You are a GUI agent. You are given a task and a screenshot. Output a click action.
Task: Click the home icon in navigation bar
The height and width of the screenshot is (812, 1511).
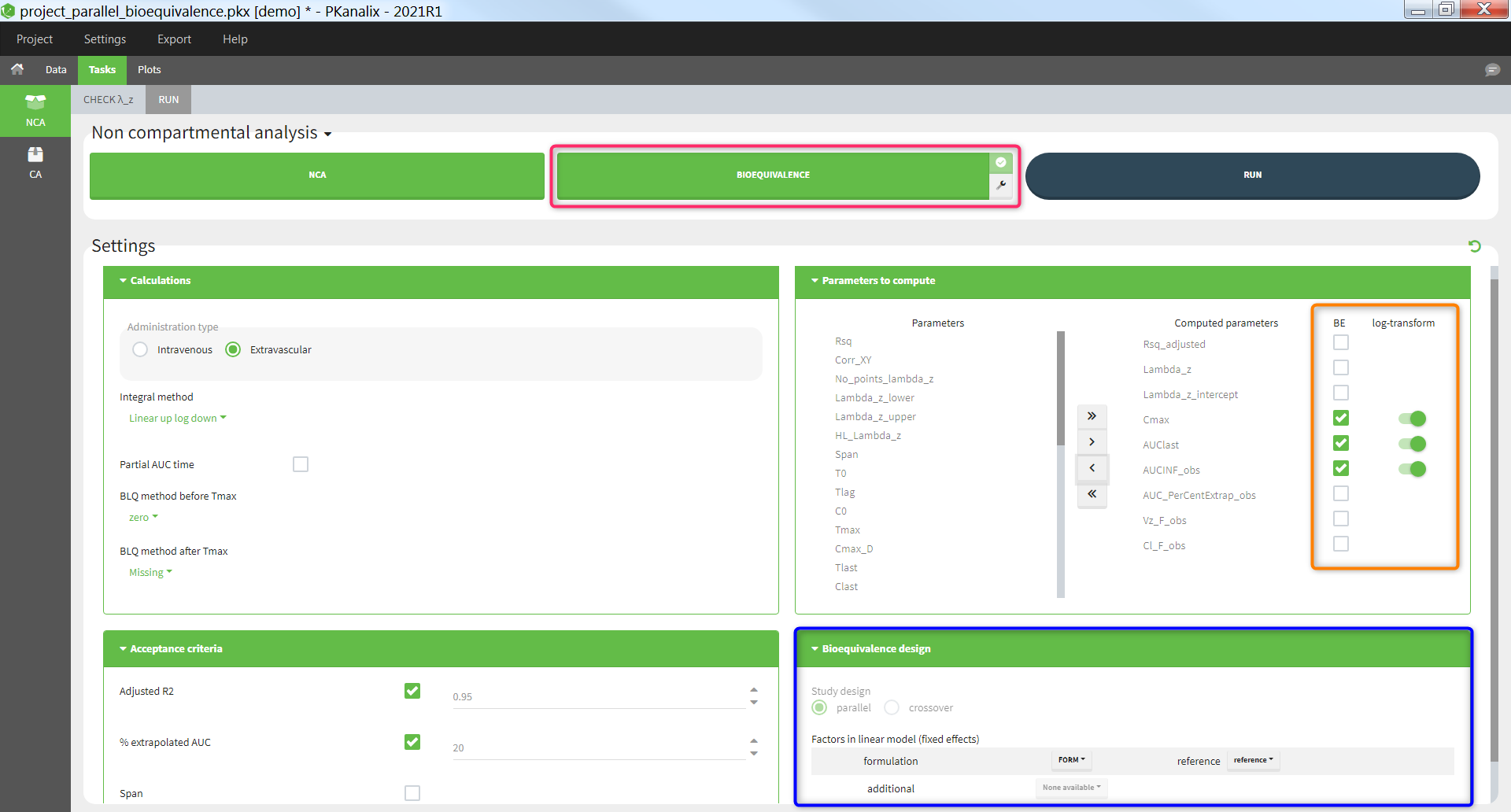point(17,69)
